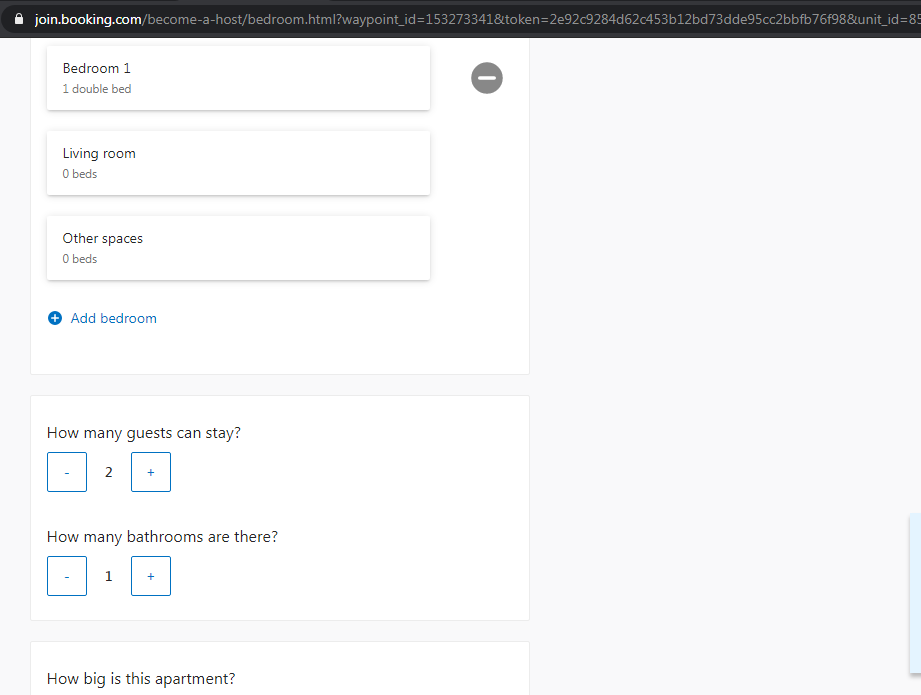921x695 pixels.
Task: Expand the Living room bed options
Action: (238, 163)
